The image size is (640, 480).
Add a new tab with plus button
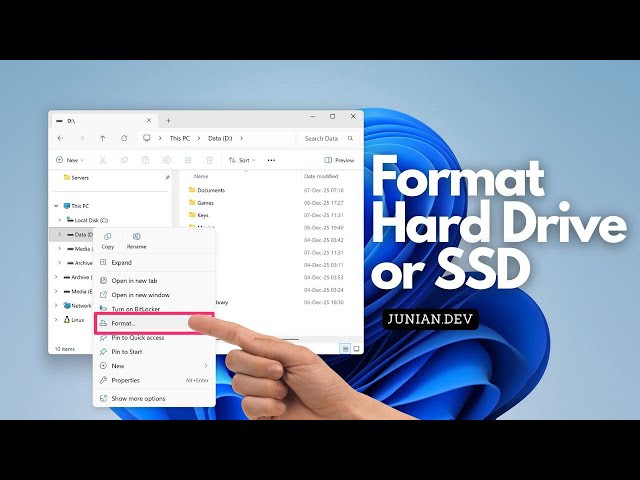click(x=168, y=120)
